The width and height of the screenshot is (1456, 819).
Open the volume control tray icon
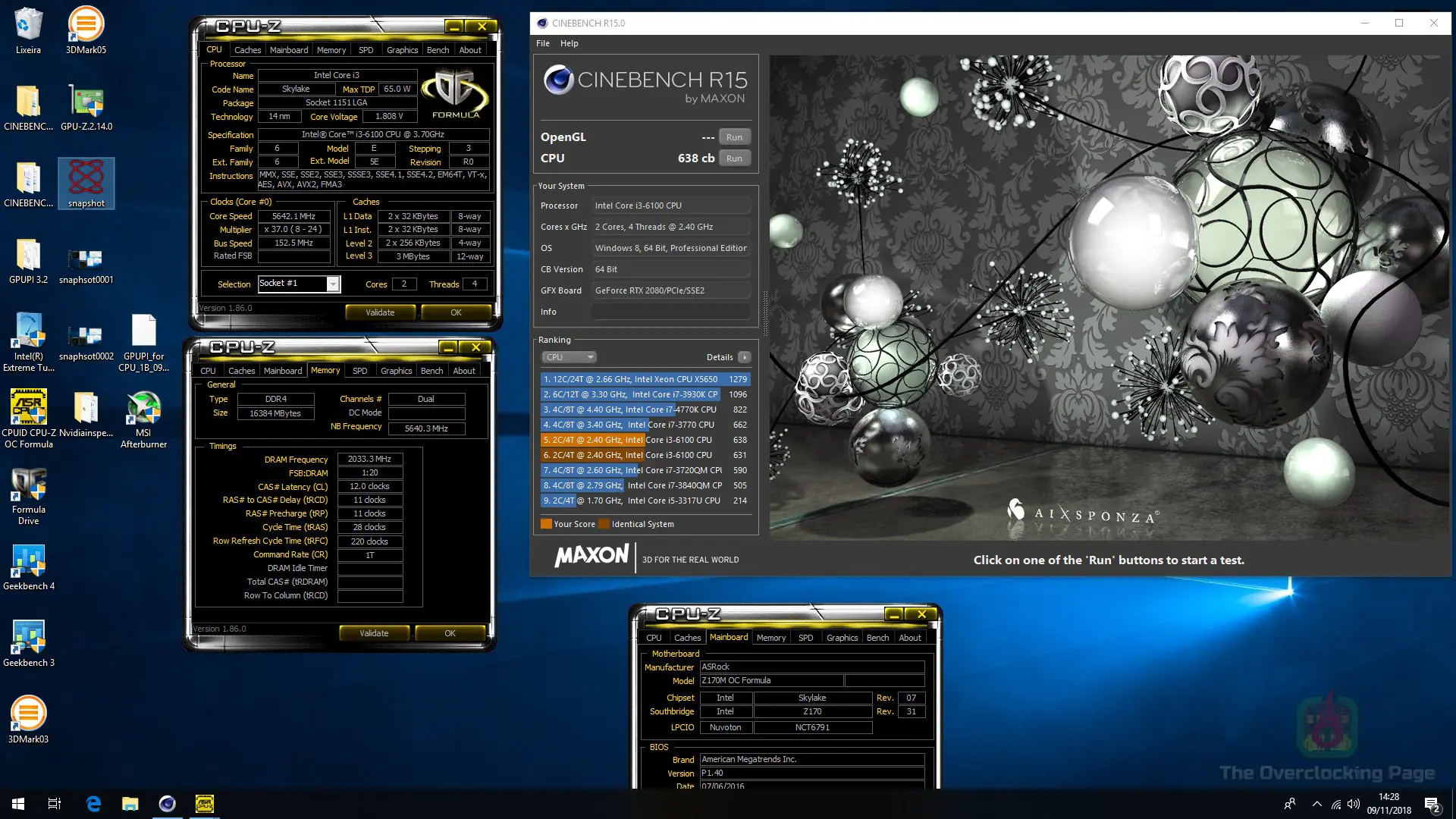pos(1354,804)
